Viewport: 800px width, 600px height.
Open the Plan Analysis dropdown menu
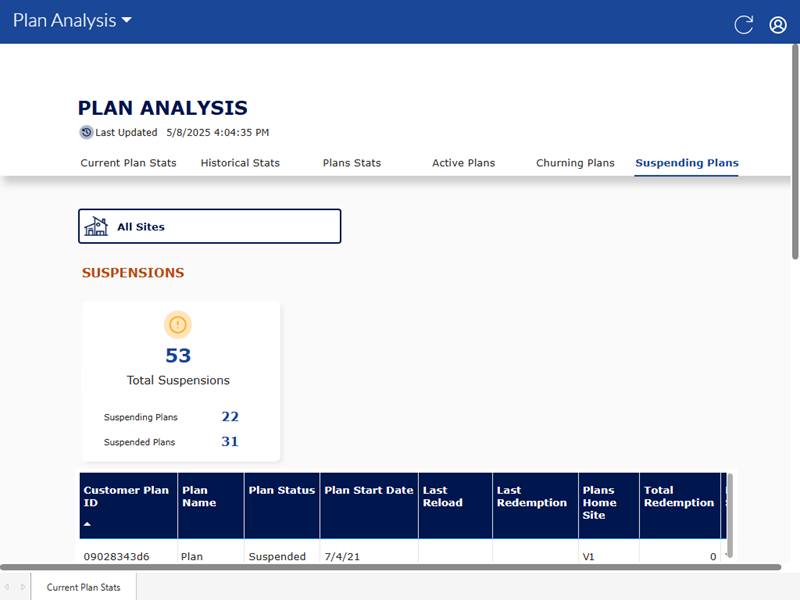pos(72,20)
